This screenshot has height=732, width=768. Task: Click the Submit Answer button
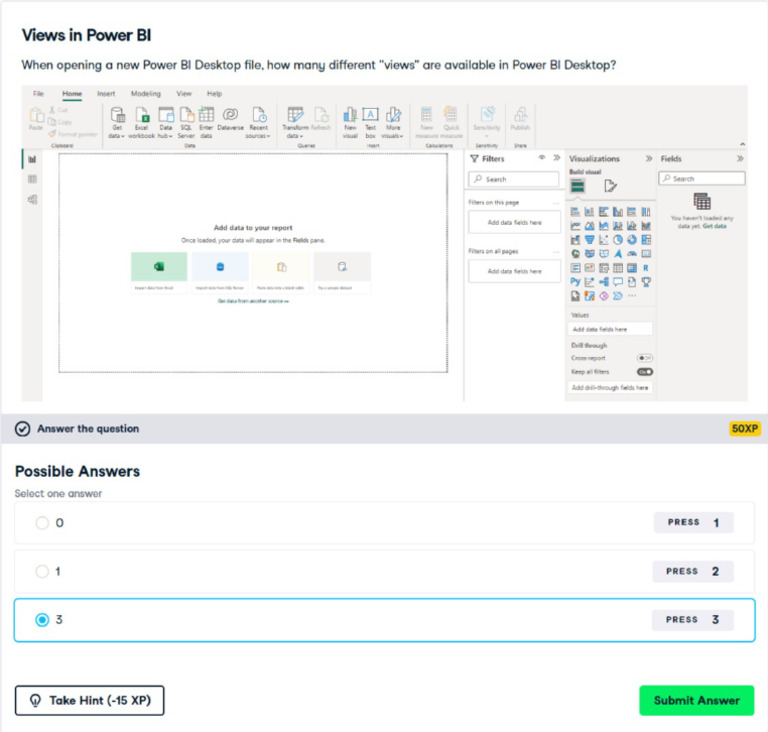pos(696,701)
